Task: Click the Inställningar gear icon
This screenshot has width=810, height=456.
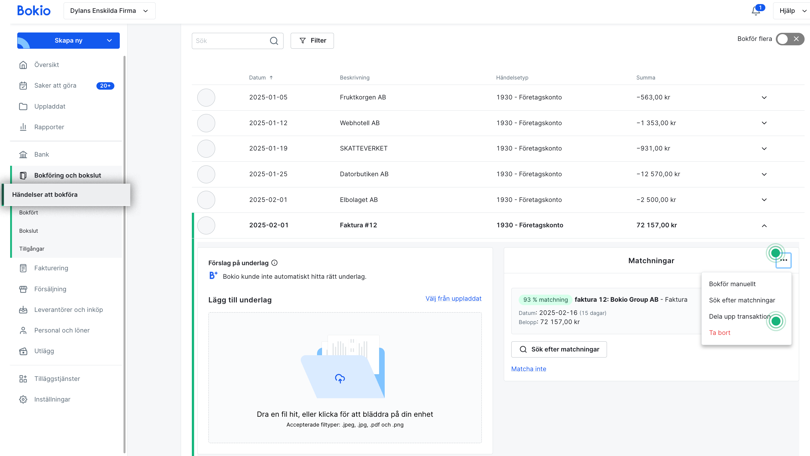Action: (x=23, y=399)
